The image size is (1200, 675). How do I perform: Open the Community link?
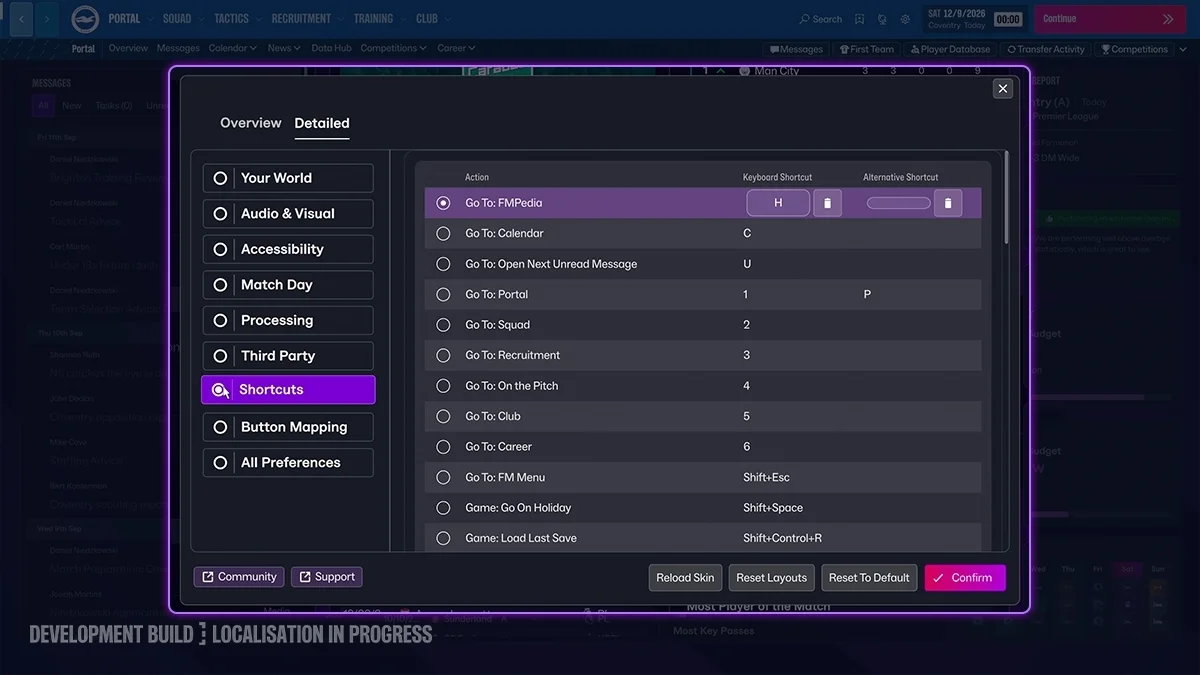point(239,577)
